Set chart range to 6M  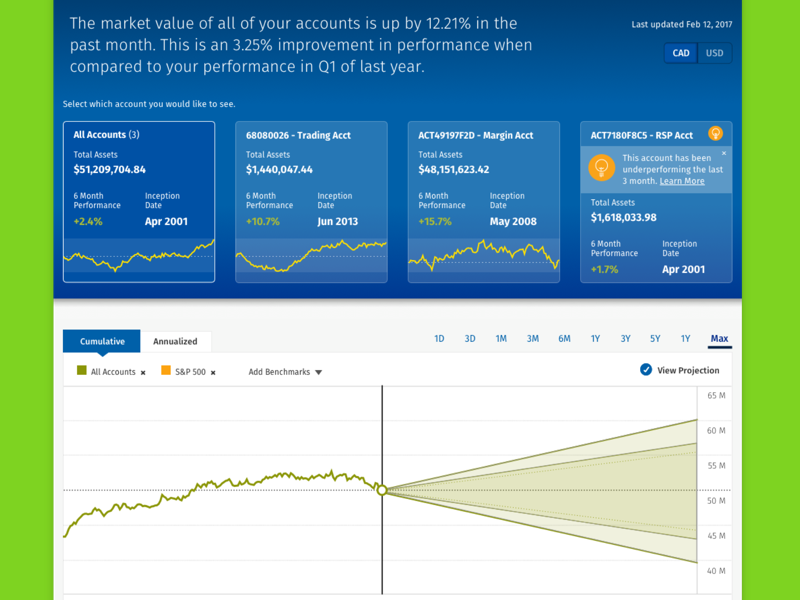click(564, 339)
